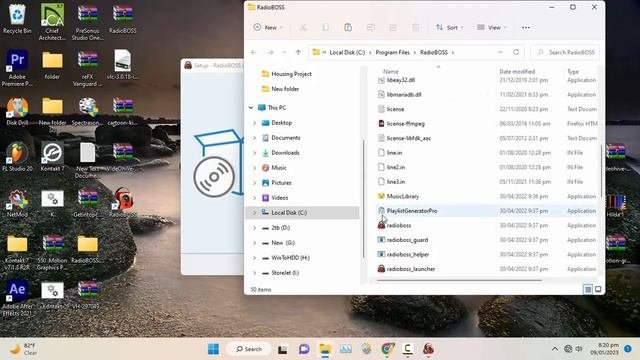Viewport: 640px width, 360px height.
Task: Refresh the RadioBOSS folder view
Action: (516, 52)
